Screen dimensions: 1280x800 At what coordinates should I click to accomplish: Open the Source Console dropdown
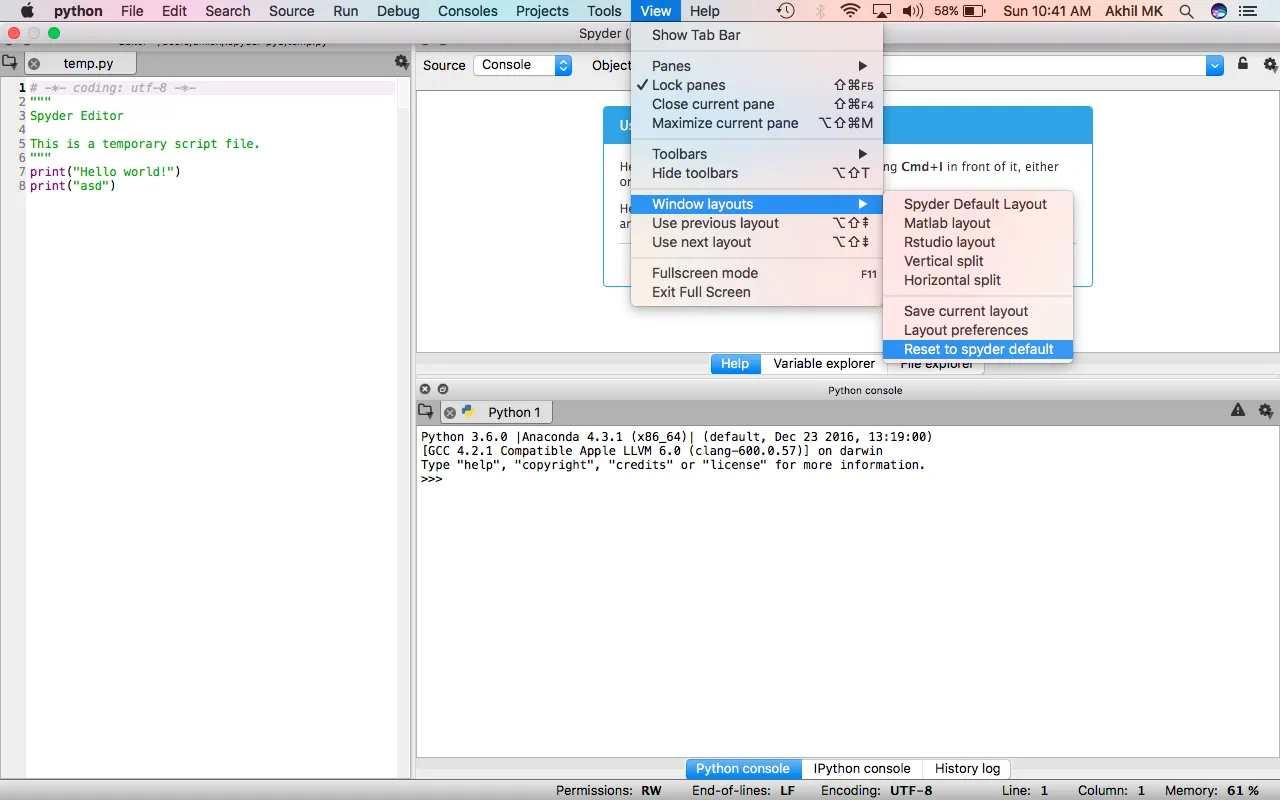522,65
